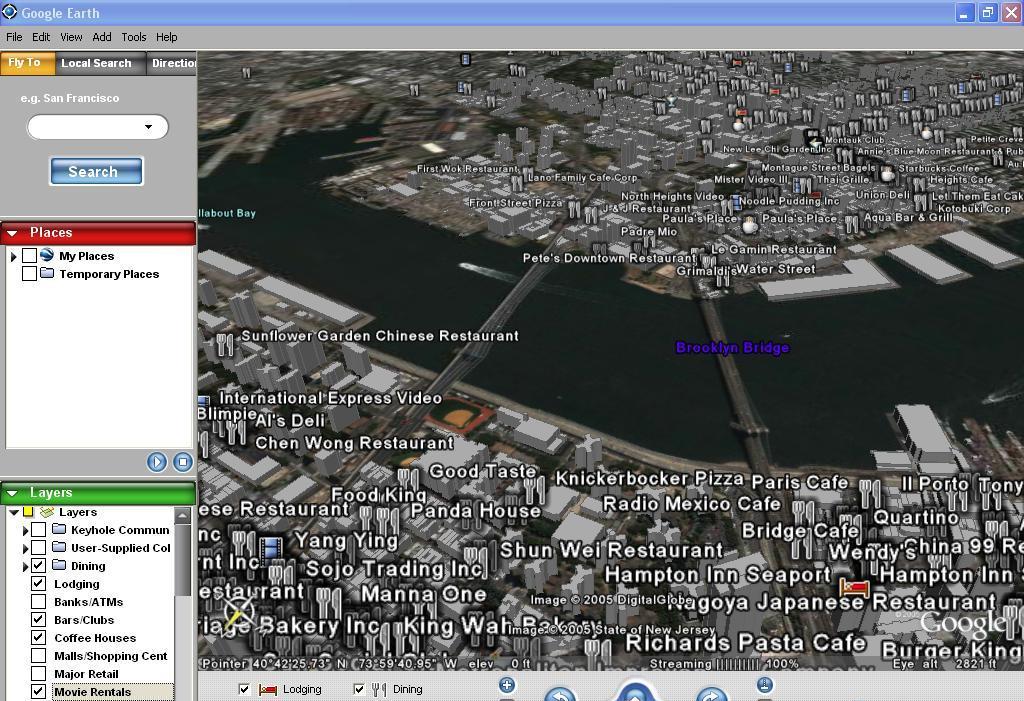Uncheck the bottom bar Dining checkbox
Image resolution: width=1024 pixels, height=701 pixels.
pyautogui.click(x=359, y=689)
